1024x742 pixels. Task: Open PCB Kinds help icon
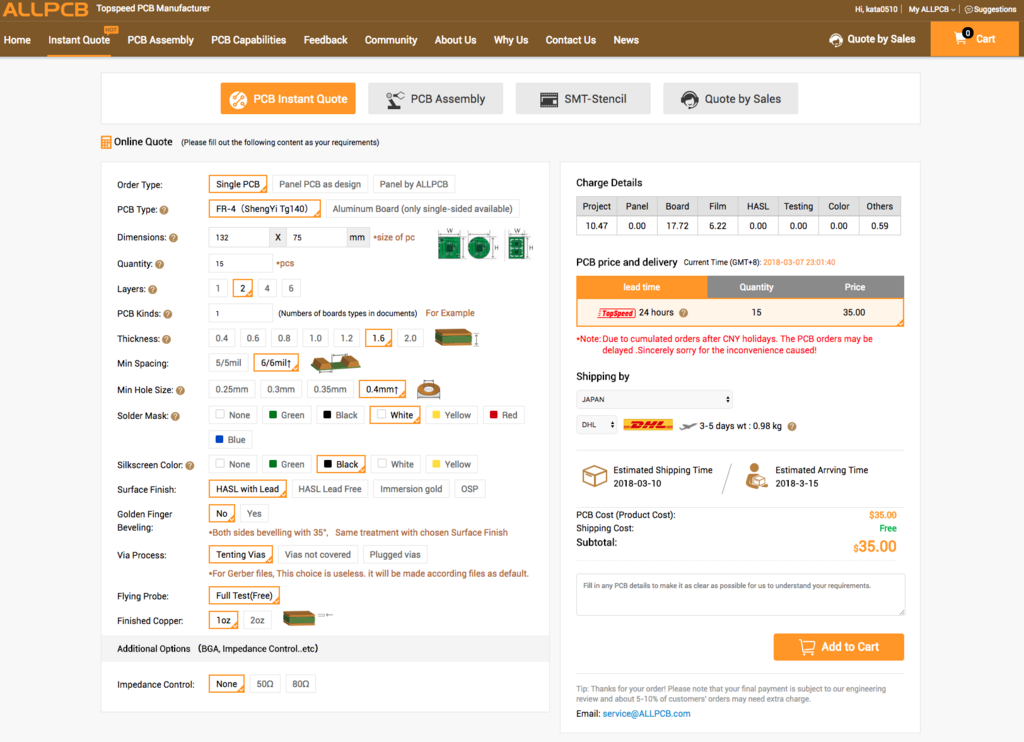168,314
